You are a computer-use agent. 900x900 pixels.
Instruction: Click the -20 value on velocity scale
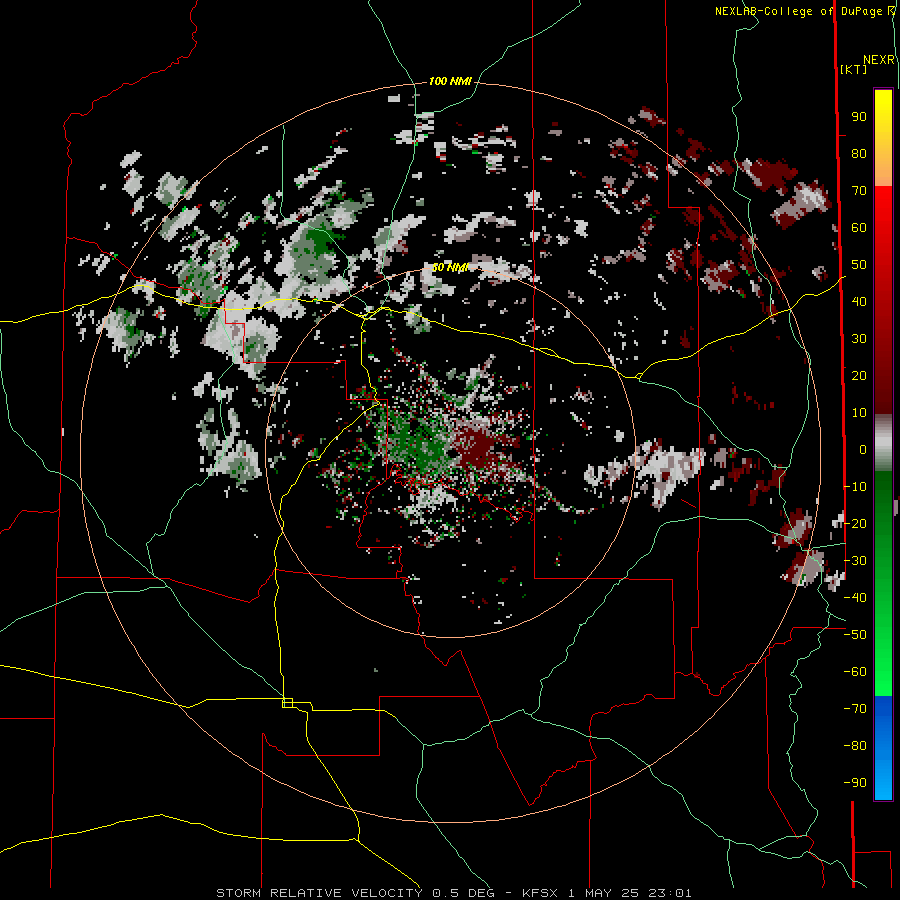(x=855, y=523)
